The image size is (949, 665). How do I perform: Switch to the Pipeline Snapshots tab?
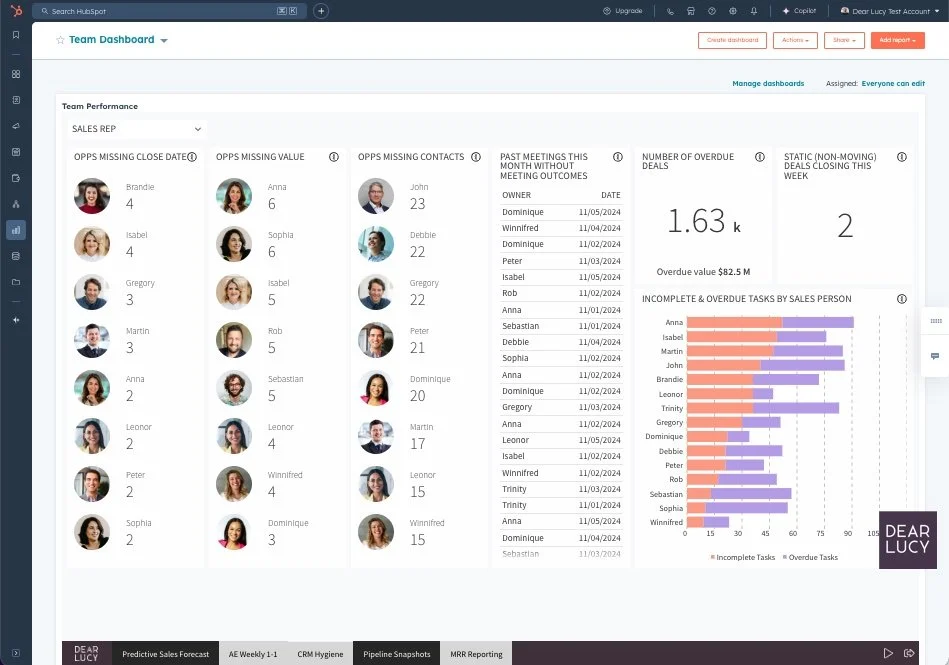click(396, 654)
